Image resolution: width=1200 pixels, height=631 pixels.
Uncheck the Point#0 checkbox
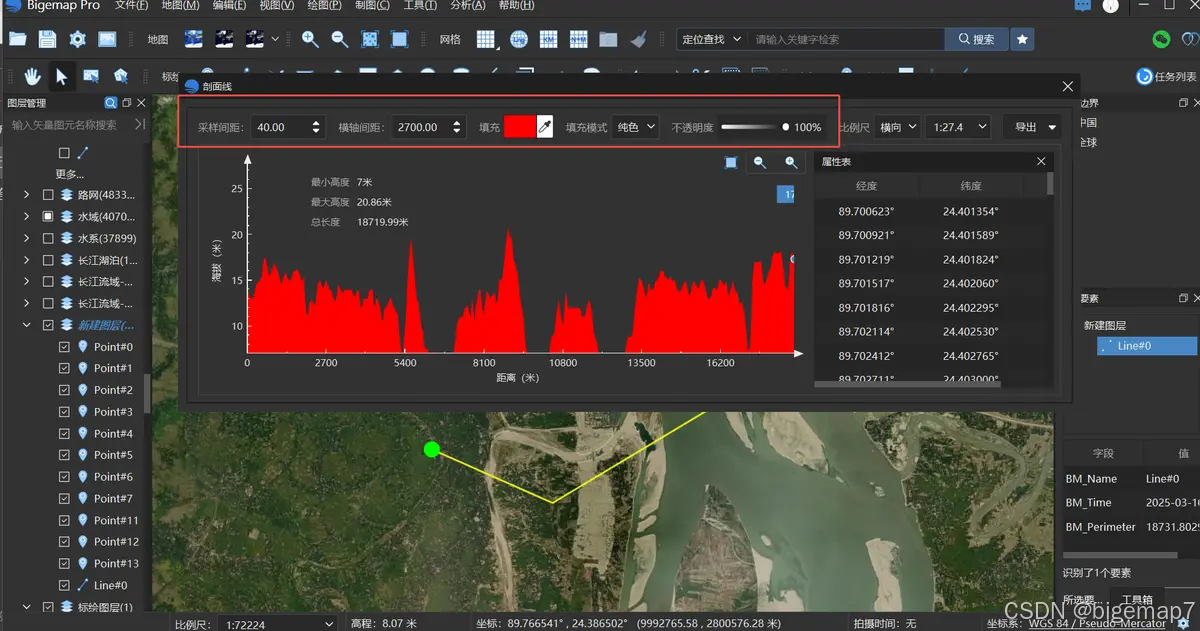pyautogui.click(x=65, y=347)
